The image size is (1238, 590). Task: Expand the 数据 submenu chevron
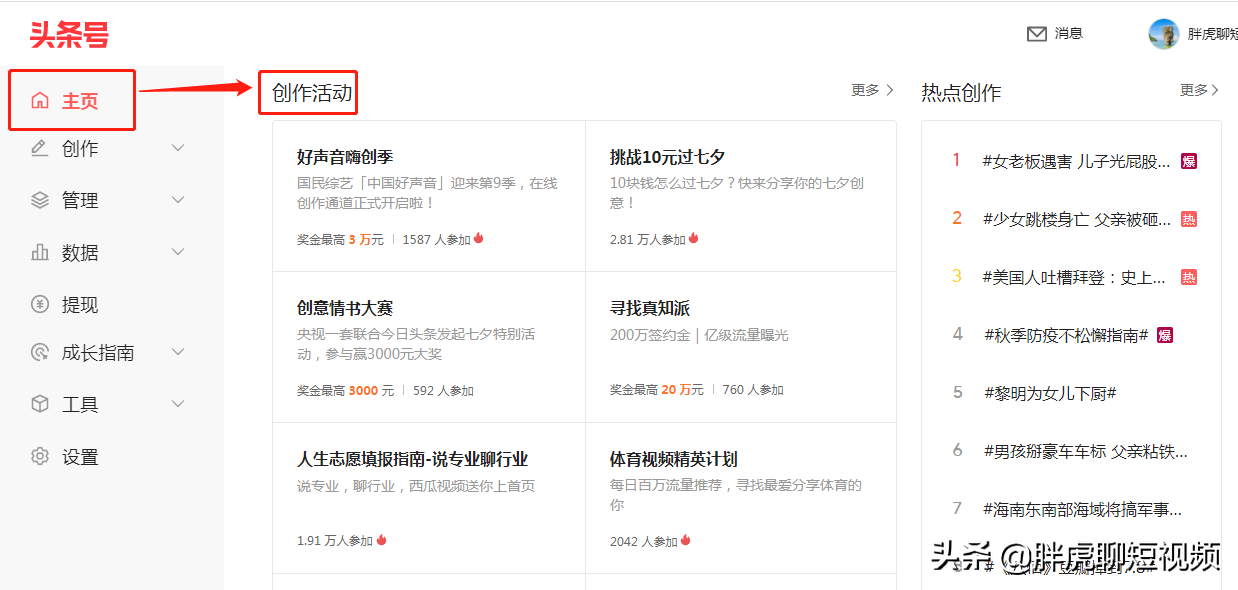pyautogui.click(x=178, y=252)
